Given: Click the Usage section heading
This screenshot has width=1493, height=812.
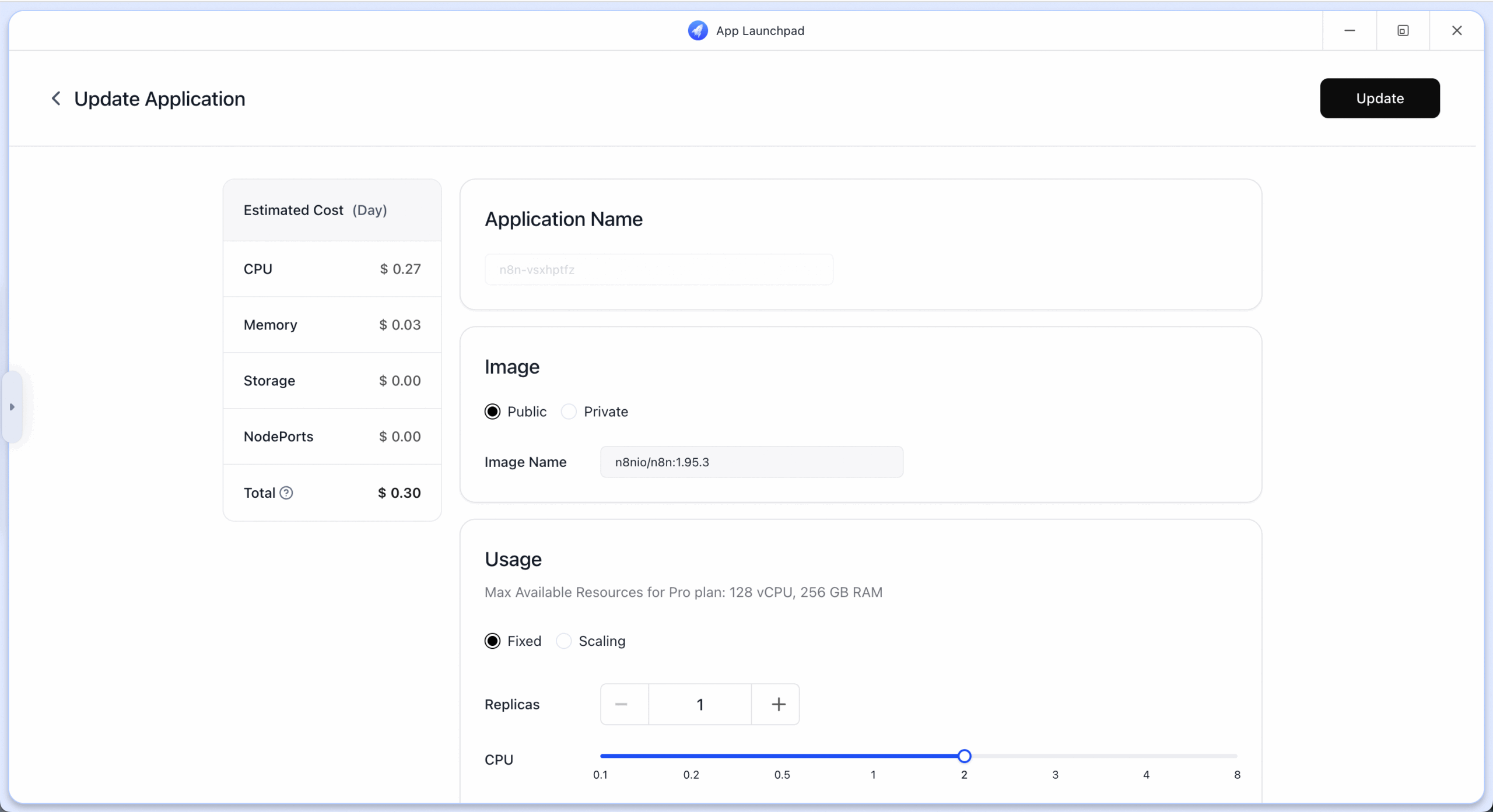Looking at the screenshot, I should 513,559.
